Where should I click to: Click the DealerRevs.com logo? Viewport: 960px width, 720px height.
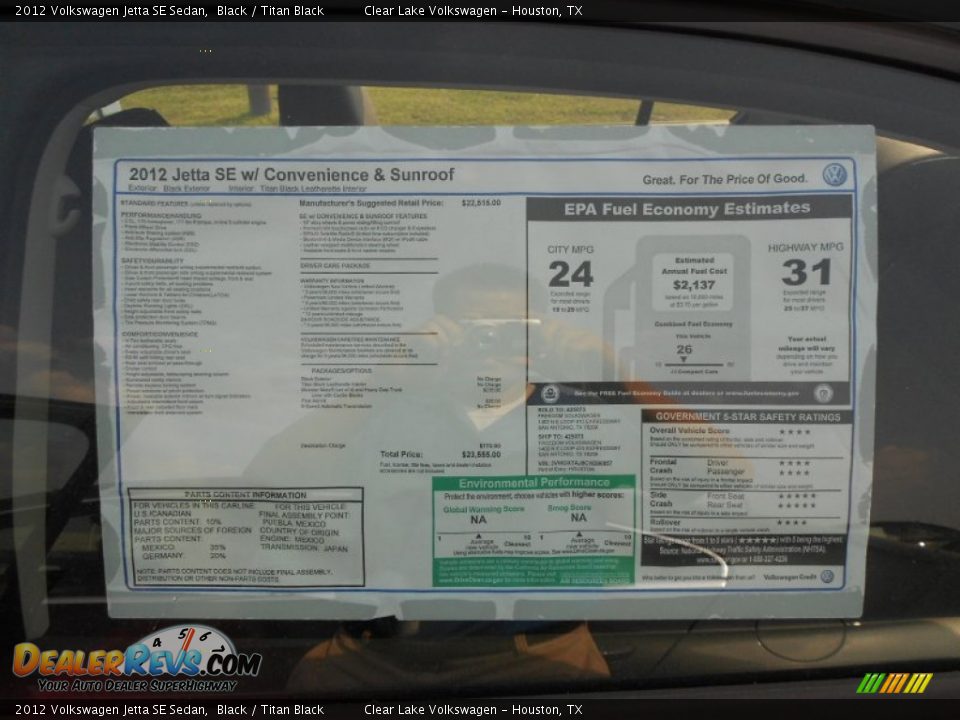pyautogui.click(x=137, y=659)
